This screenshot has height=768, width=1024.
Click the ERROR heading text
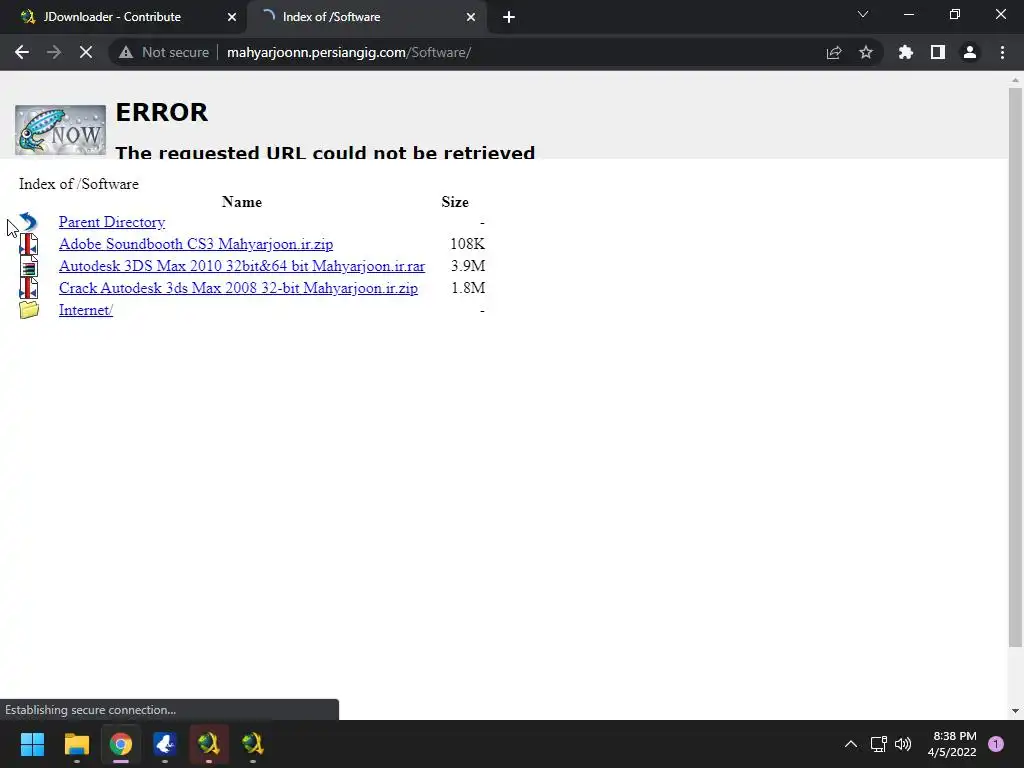161,112
